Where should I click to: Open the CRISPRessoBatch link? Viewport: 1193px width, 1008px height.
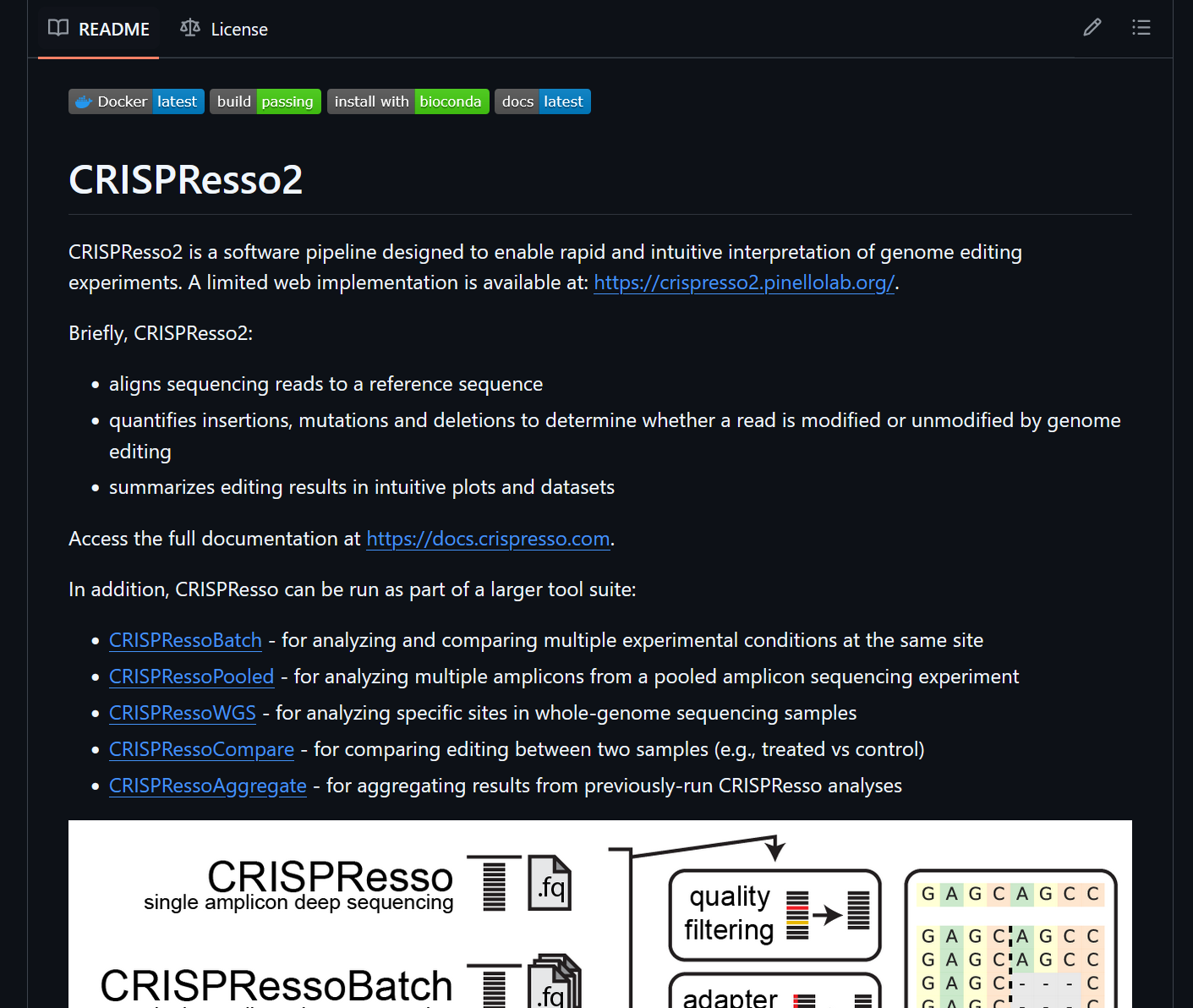coord(185,640)
